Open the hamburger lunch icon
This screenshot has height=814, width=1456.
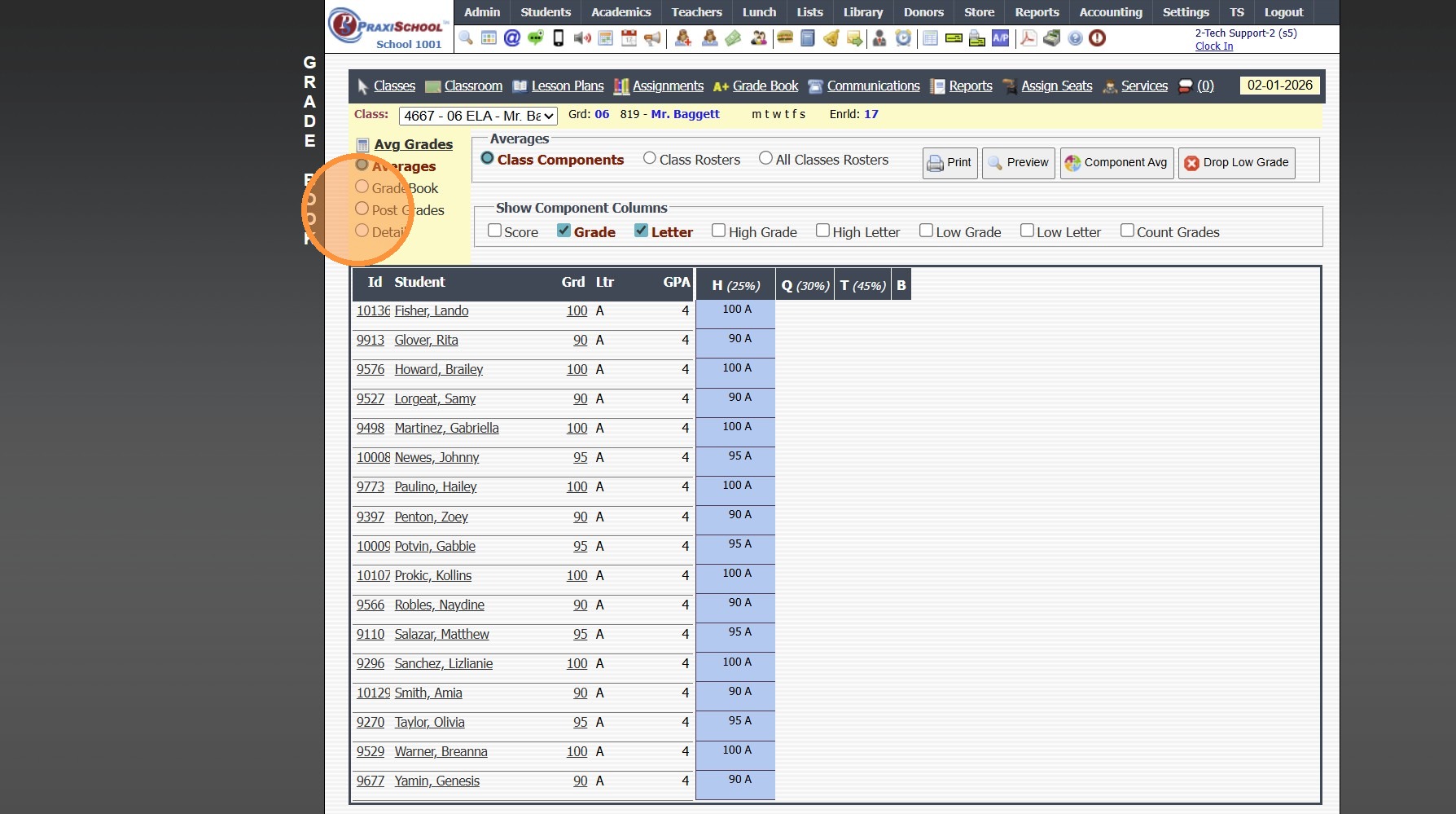click(x=785, y=38)
